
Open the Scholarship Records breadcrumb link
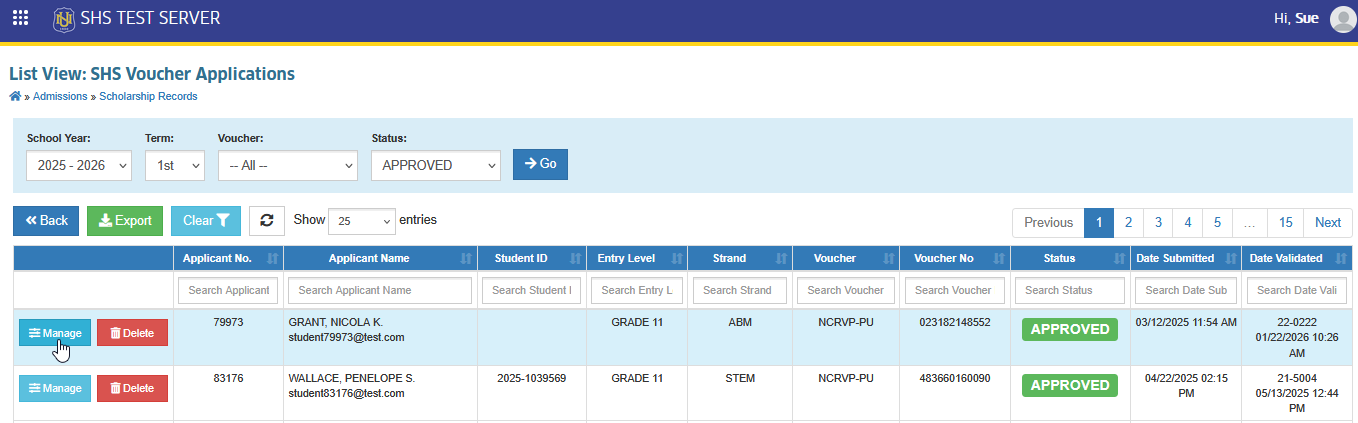pyautogui.click(x=148, y=96)
